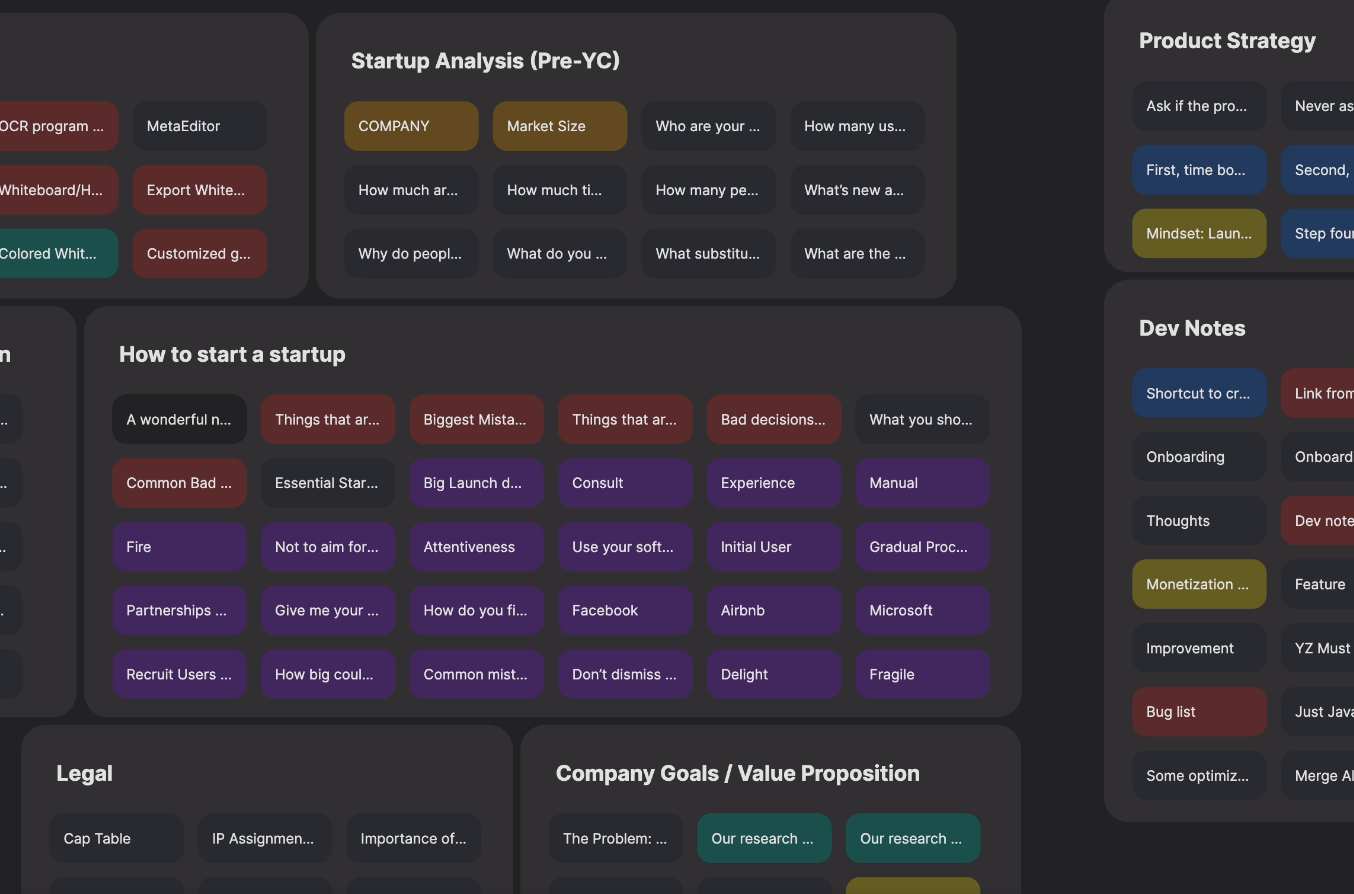
Task: Open the MetaEditor note card
Action: (199, 126)
